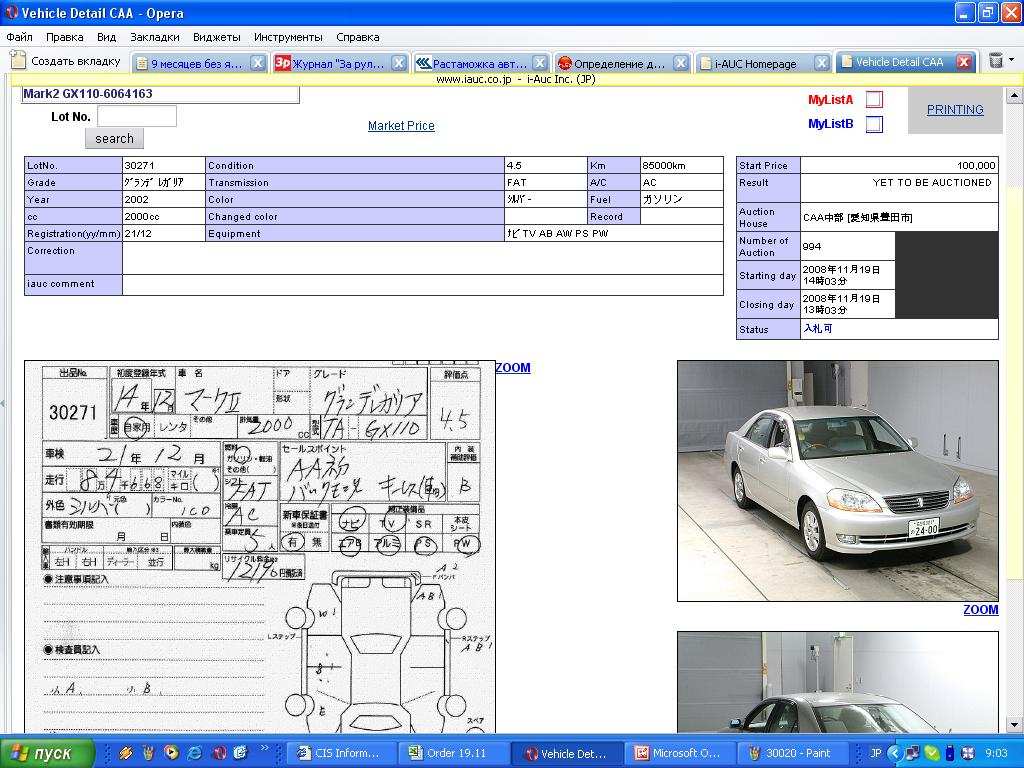
Task: Open the 'Order 19.11' taskbar window
Action: [454, 753]
